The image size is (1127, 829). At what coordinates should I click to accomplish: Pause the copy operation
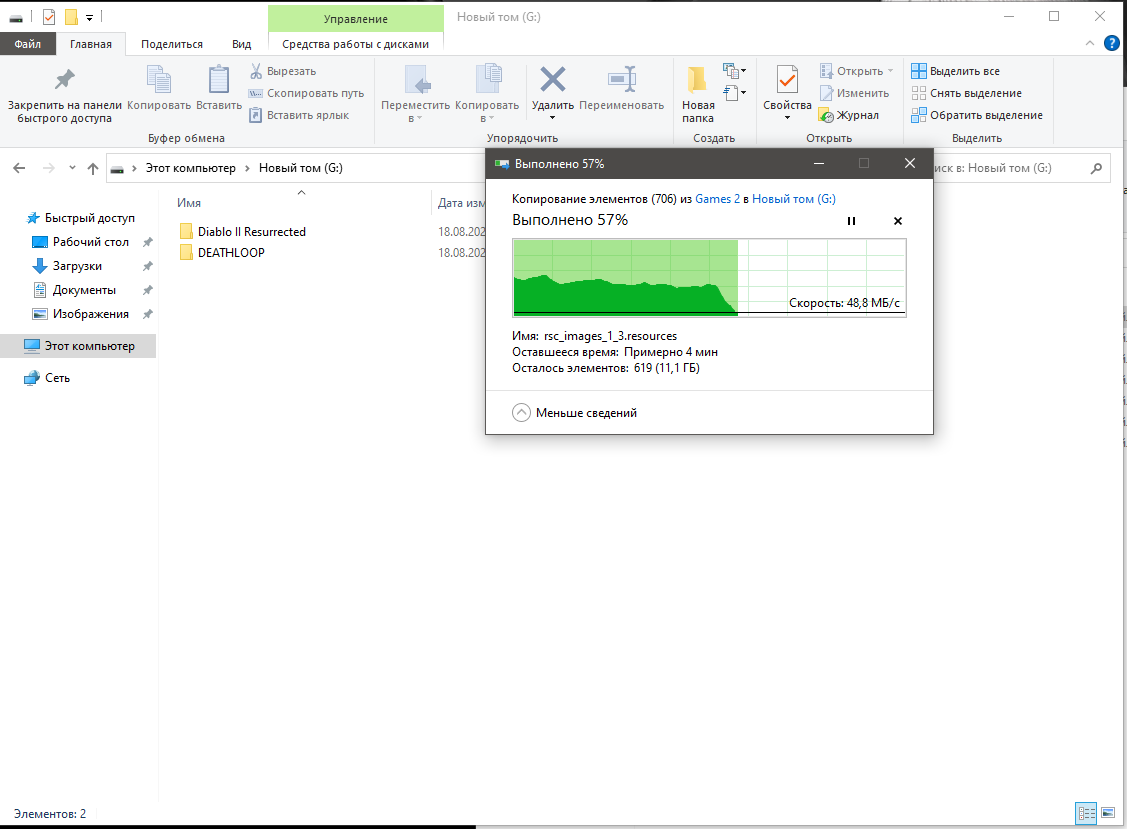tap(851, 221)
